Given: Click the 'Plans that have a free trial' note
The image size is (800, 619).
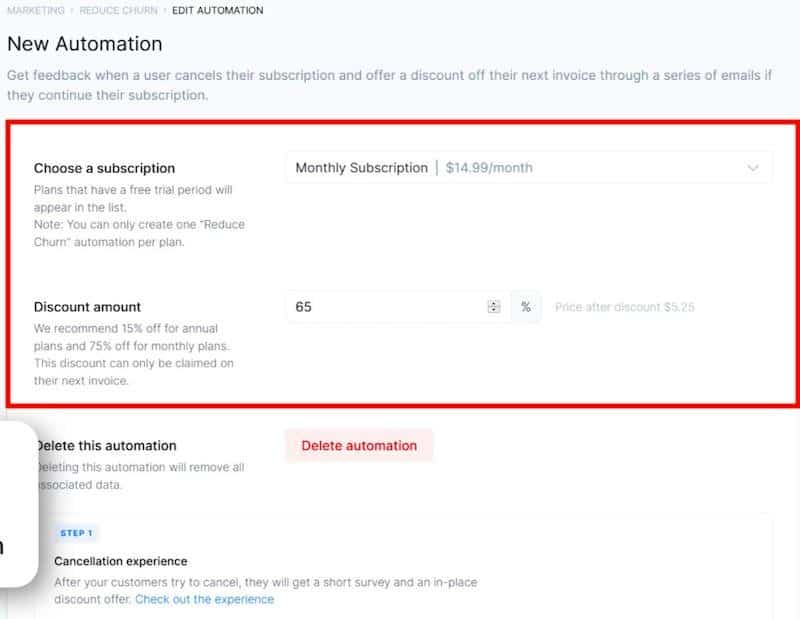Looking at the screenshot, I should point(139,215).
